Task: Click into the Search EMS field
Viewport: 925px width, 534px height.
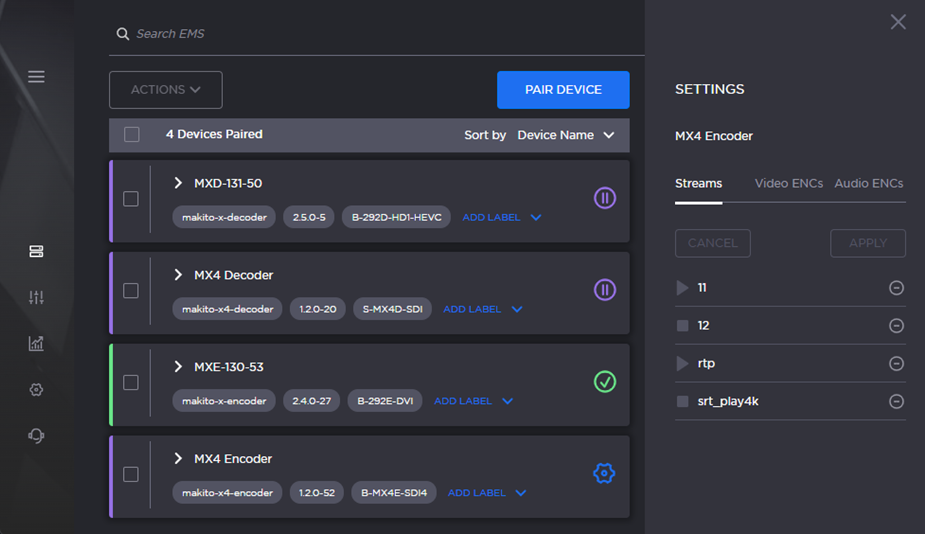Action: coord(380,34)
